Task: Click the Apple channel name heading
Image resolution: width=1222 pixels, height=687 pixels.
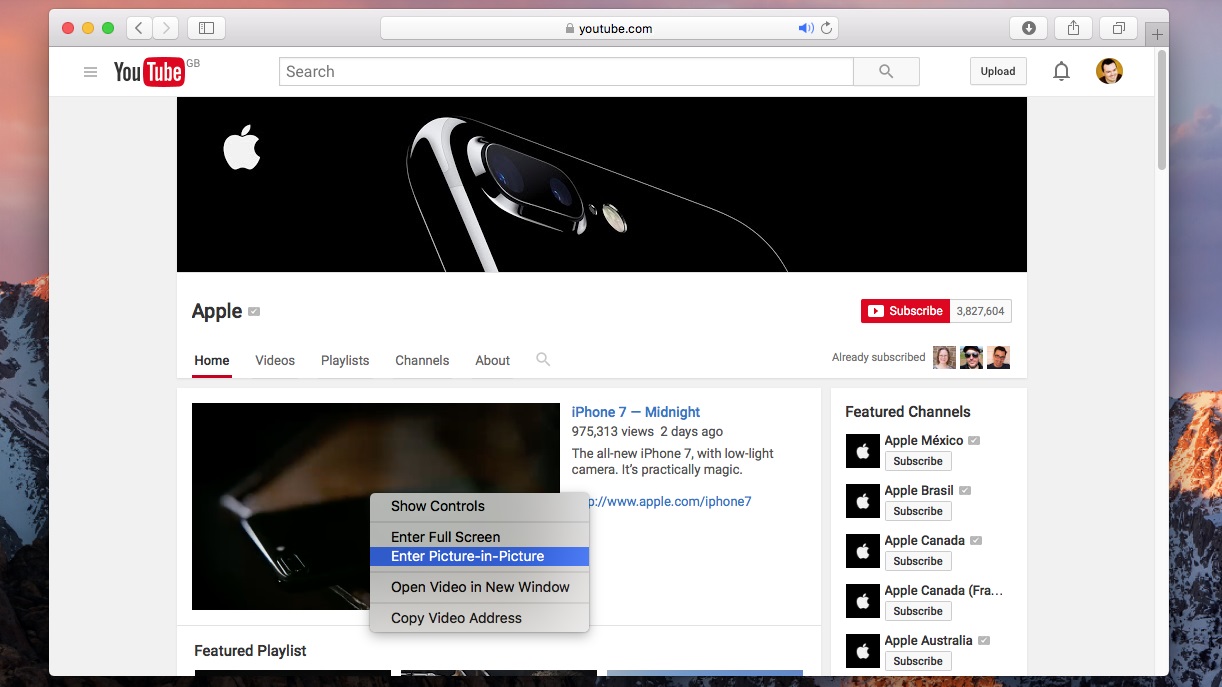Action: 217,311
